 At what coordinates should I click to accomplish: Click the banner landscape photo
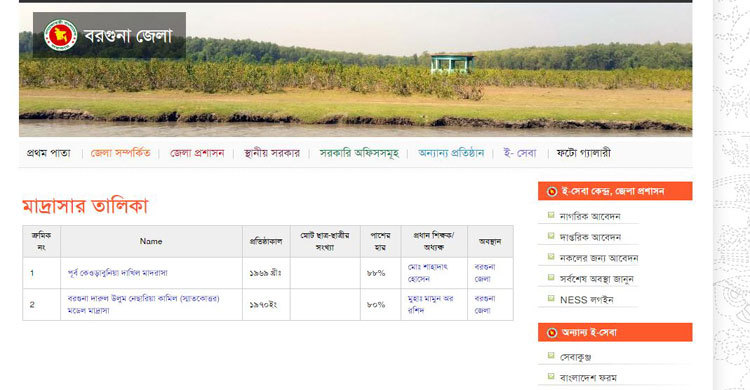tap(355, 70)
